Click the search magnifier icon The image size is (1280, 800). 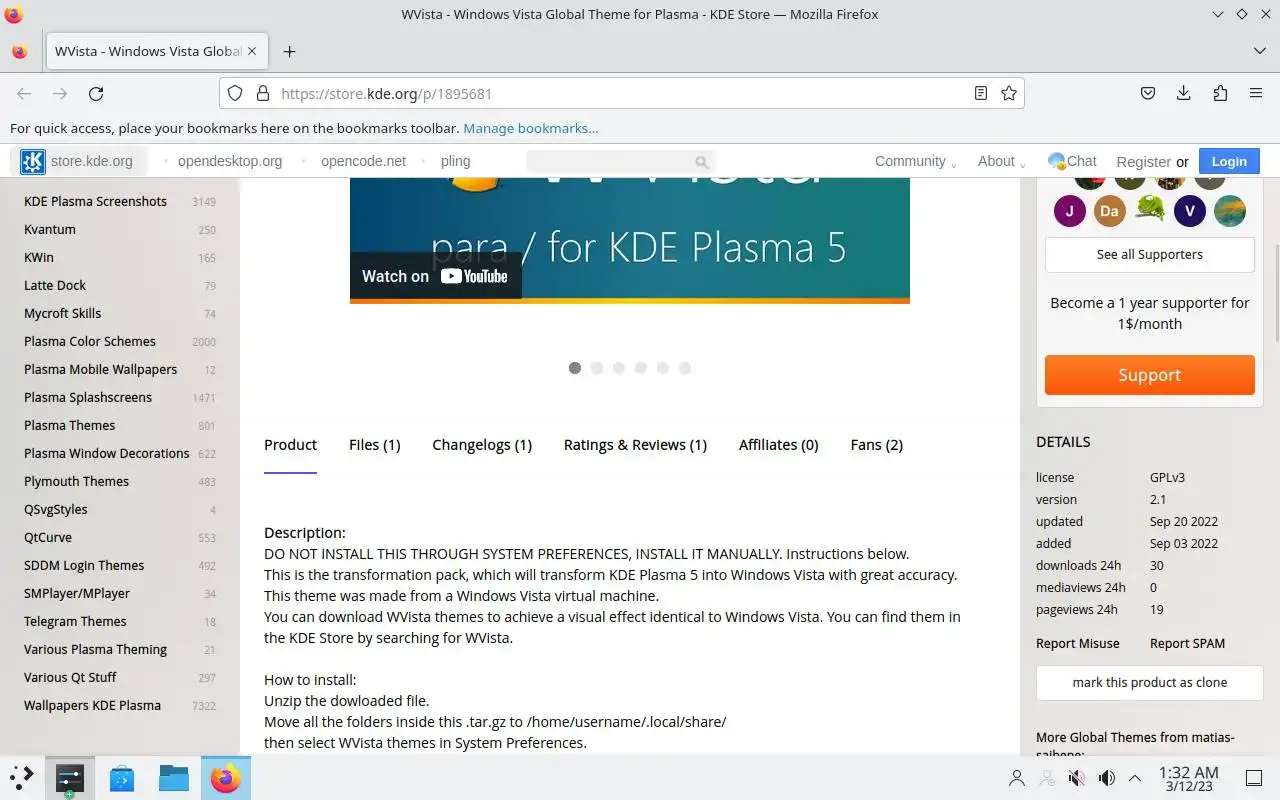pos(702,162)
